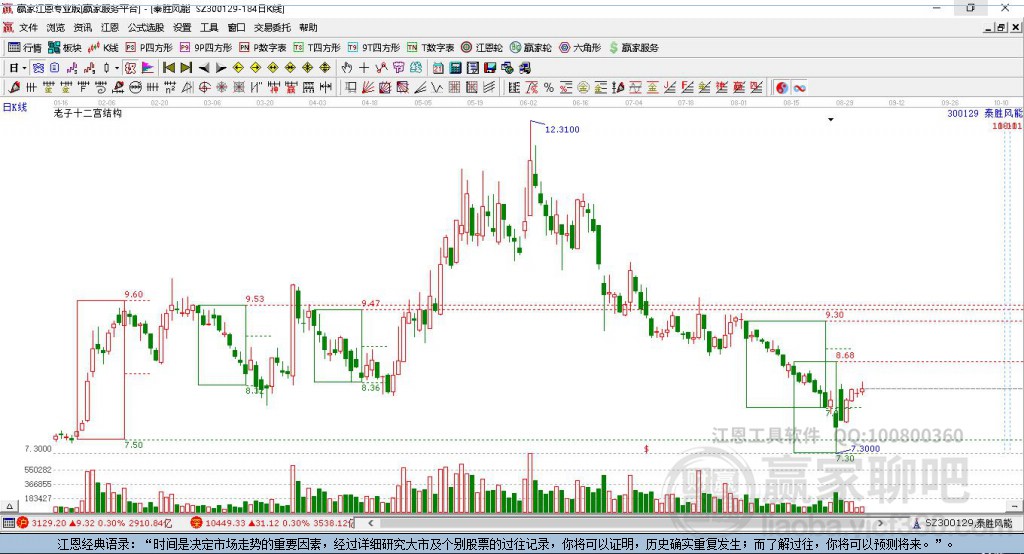Open the 江恩轮 Gann wheel
Image resolution: width=1024 pixels, height=554 pixels.
[x=482, y=48]
